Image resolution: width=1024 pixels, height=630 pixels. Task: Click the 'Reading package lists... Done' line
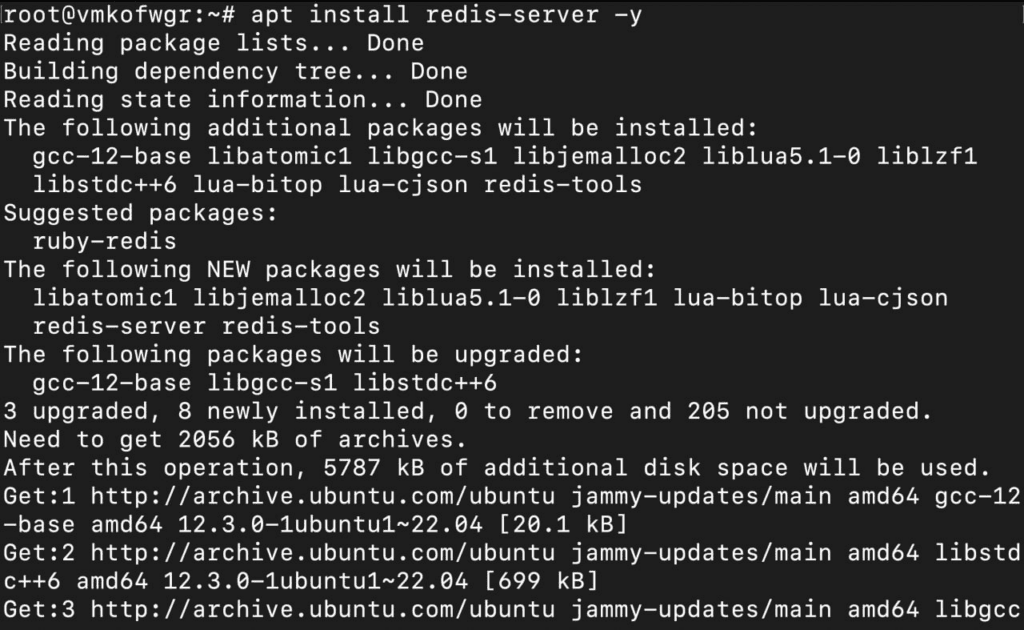tap(214, 43)
